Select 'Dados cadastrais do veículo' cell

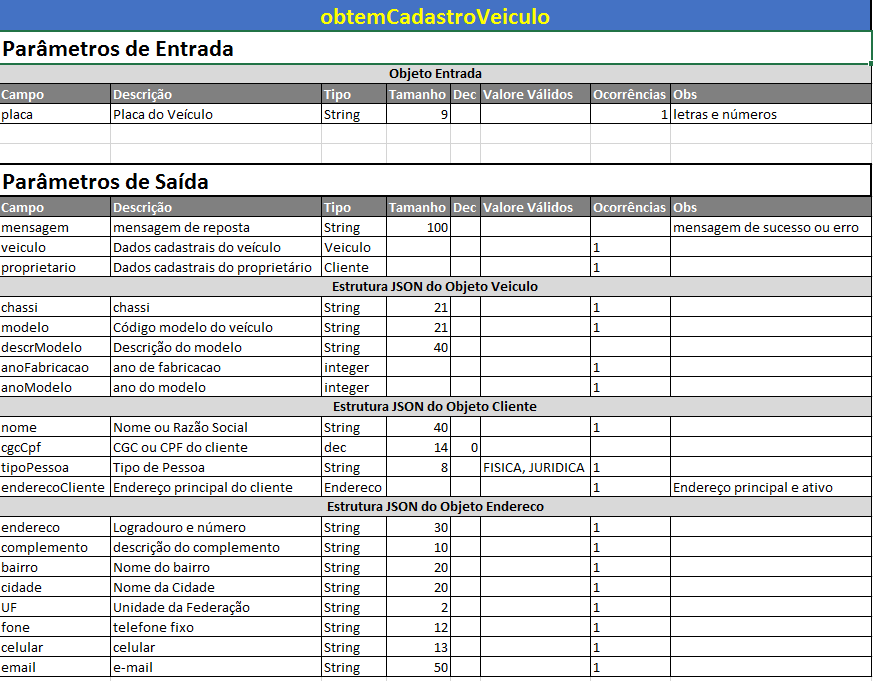click(216, 248)
